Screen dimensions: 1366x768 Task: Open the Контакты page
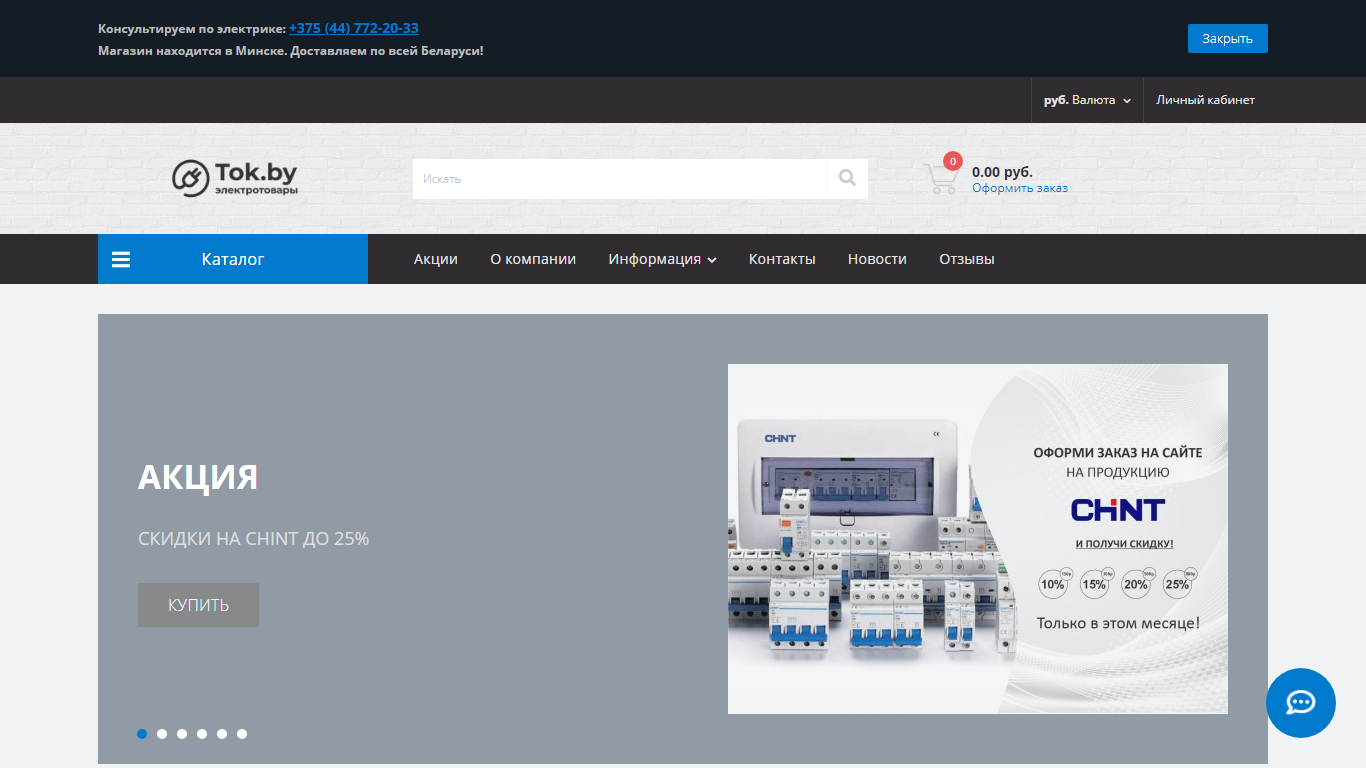click(x=782, y=259)
